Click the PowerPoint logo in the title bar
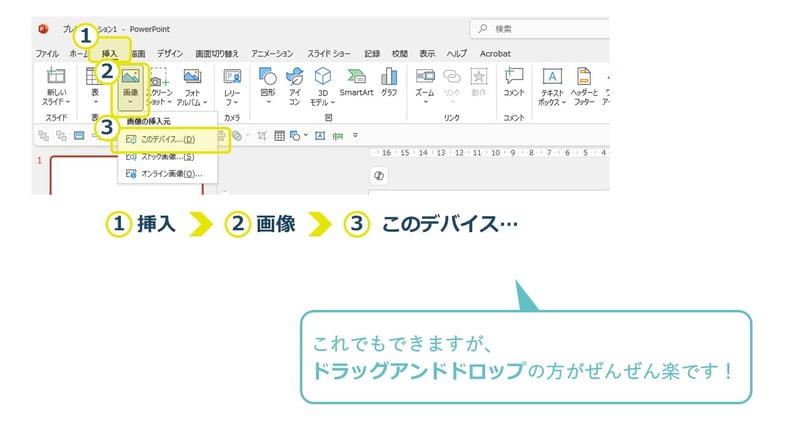 (44, 29)
